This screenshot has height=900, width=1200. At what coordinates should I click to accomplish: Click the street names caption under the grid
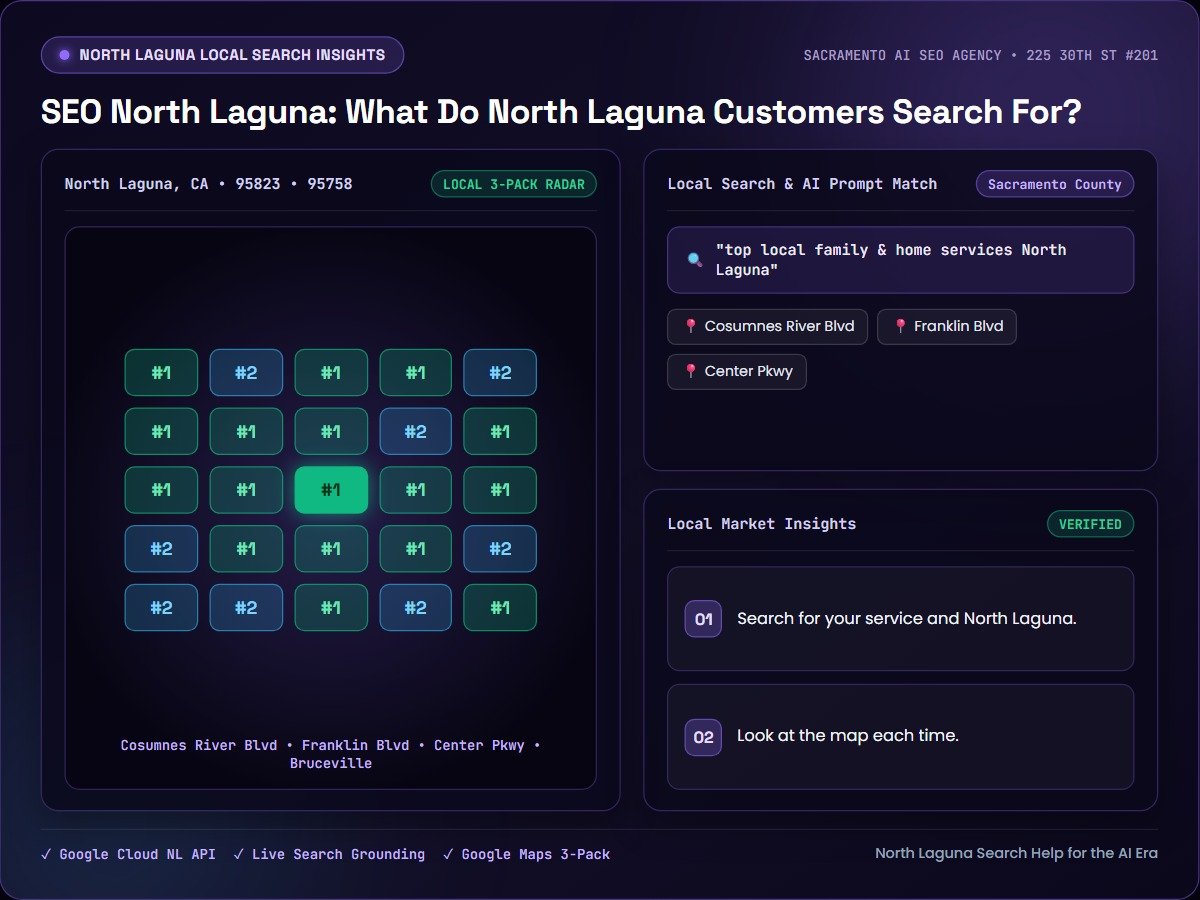point(331,754)
